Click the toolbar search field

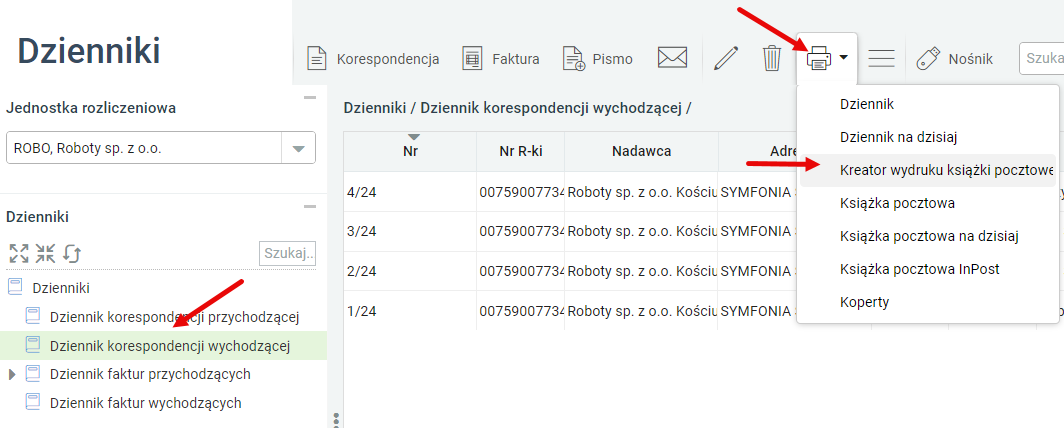click(1042, 58)
